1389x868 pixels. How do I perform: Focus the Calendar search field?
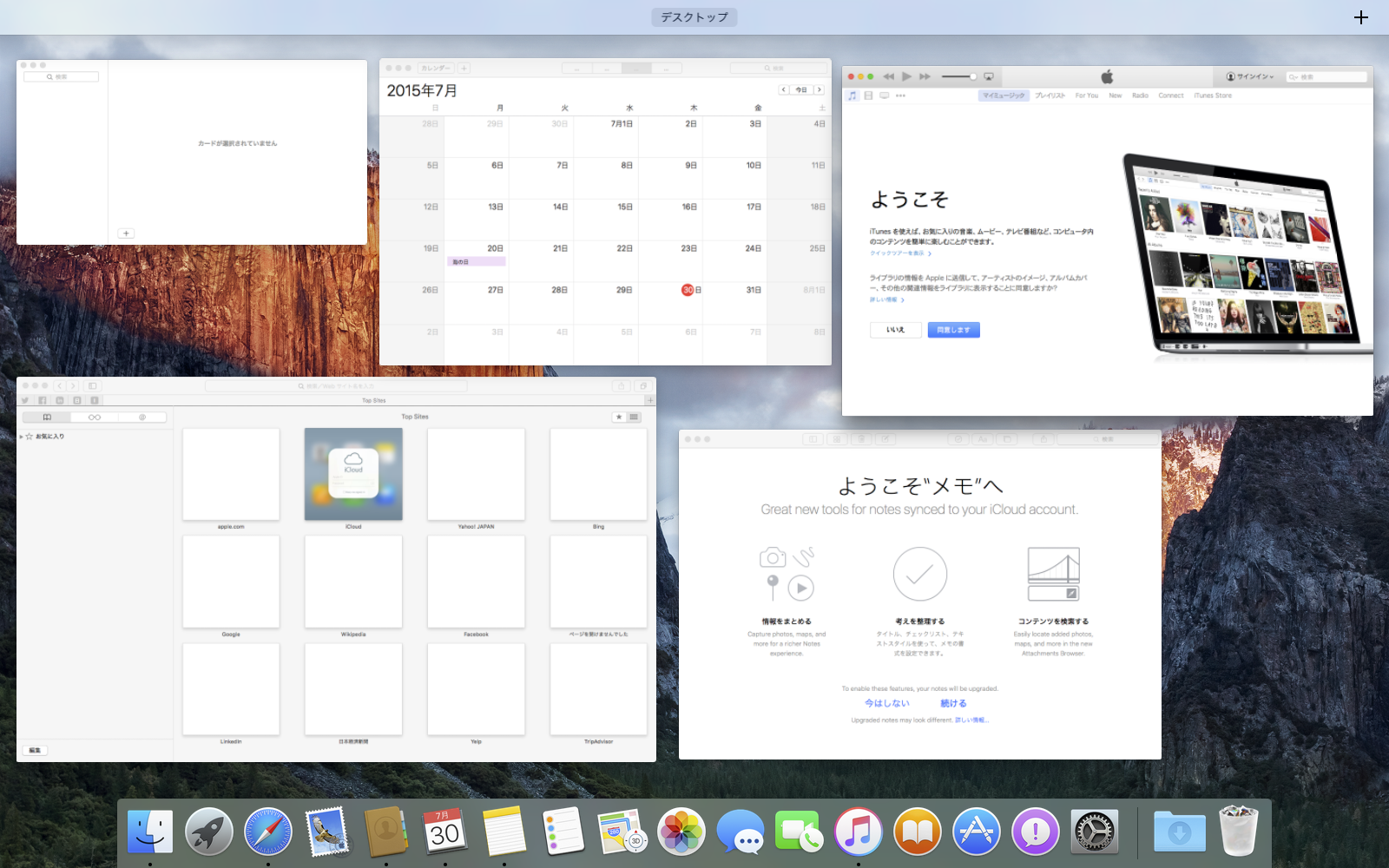778,68
